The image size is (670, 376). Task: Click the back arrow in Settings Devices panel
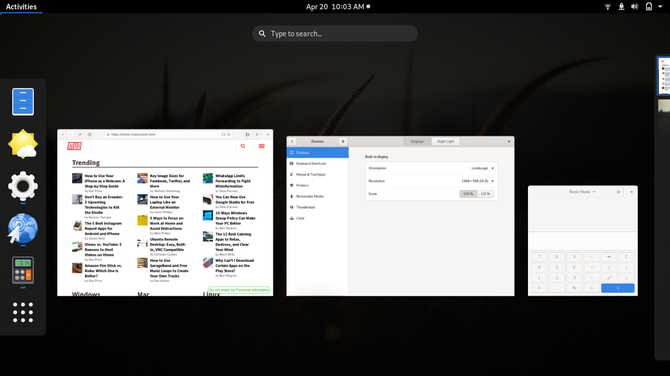click(x=292, y=141)
